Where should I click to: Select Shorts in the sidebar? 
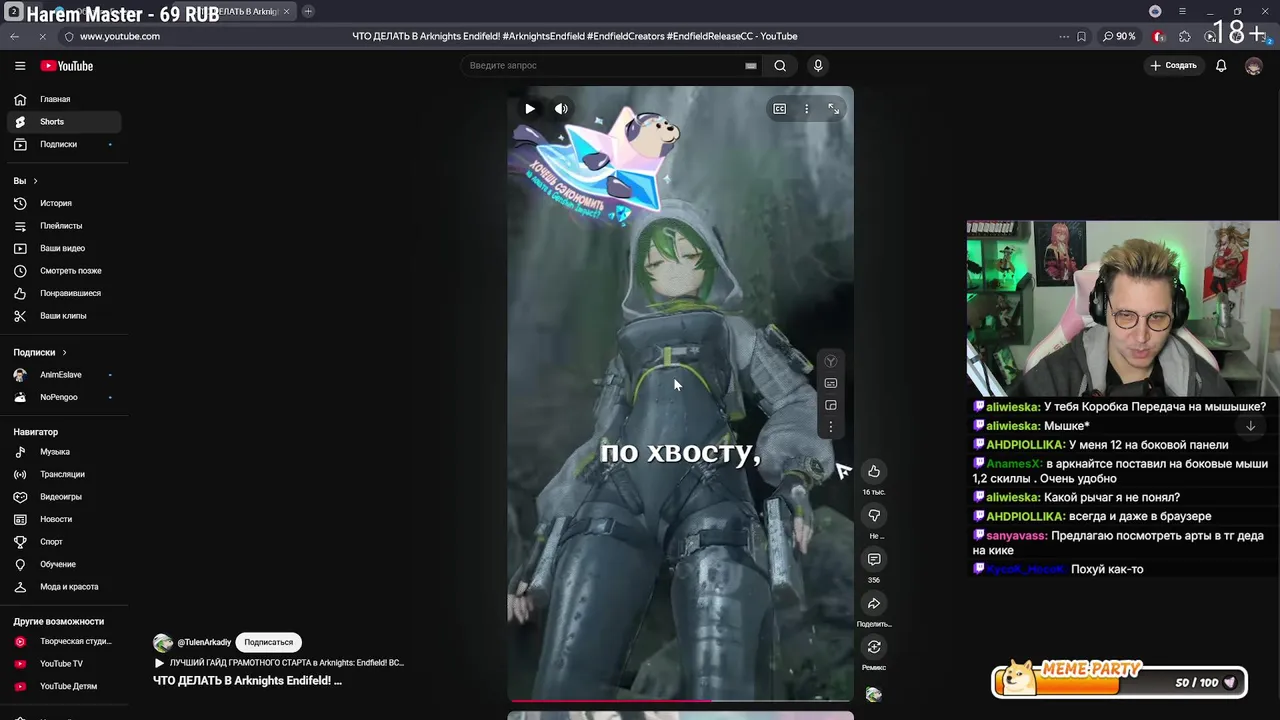[x=64, y=122]
